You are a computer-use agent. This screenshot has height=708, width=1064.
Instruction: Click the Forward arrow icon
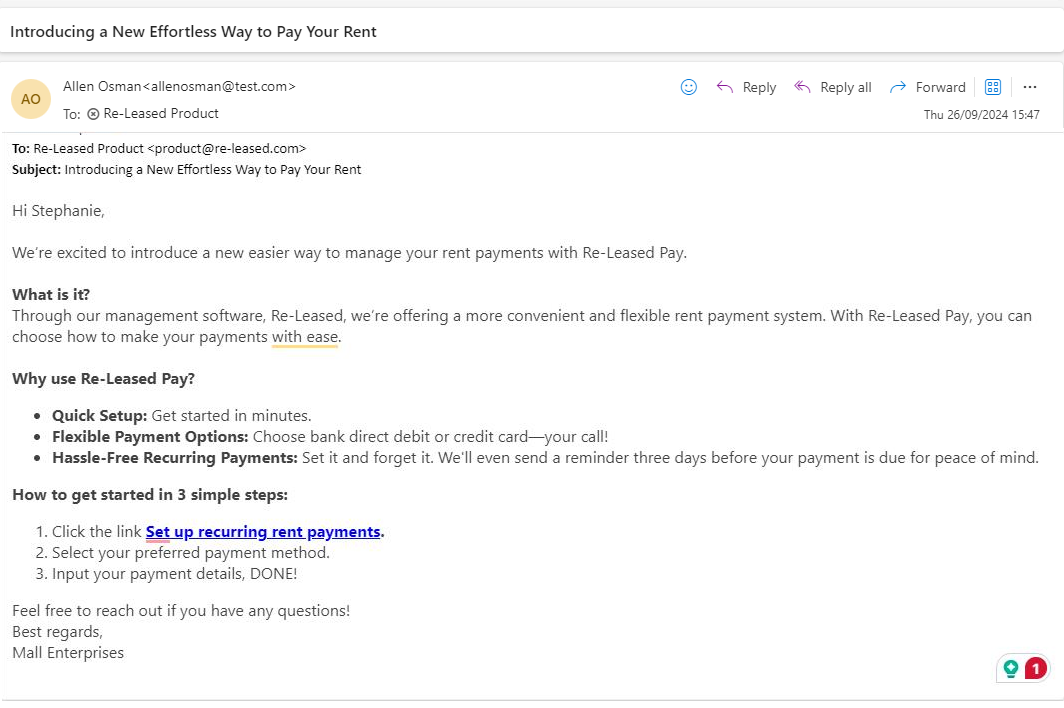click(898, 87)
